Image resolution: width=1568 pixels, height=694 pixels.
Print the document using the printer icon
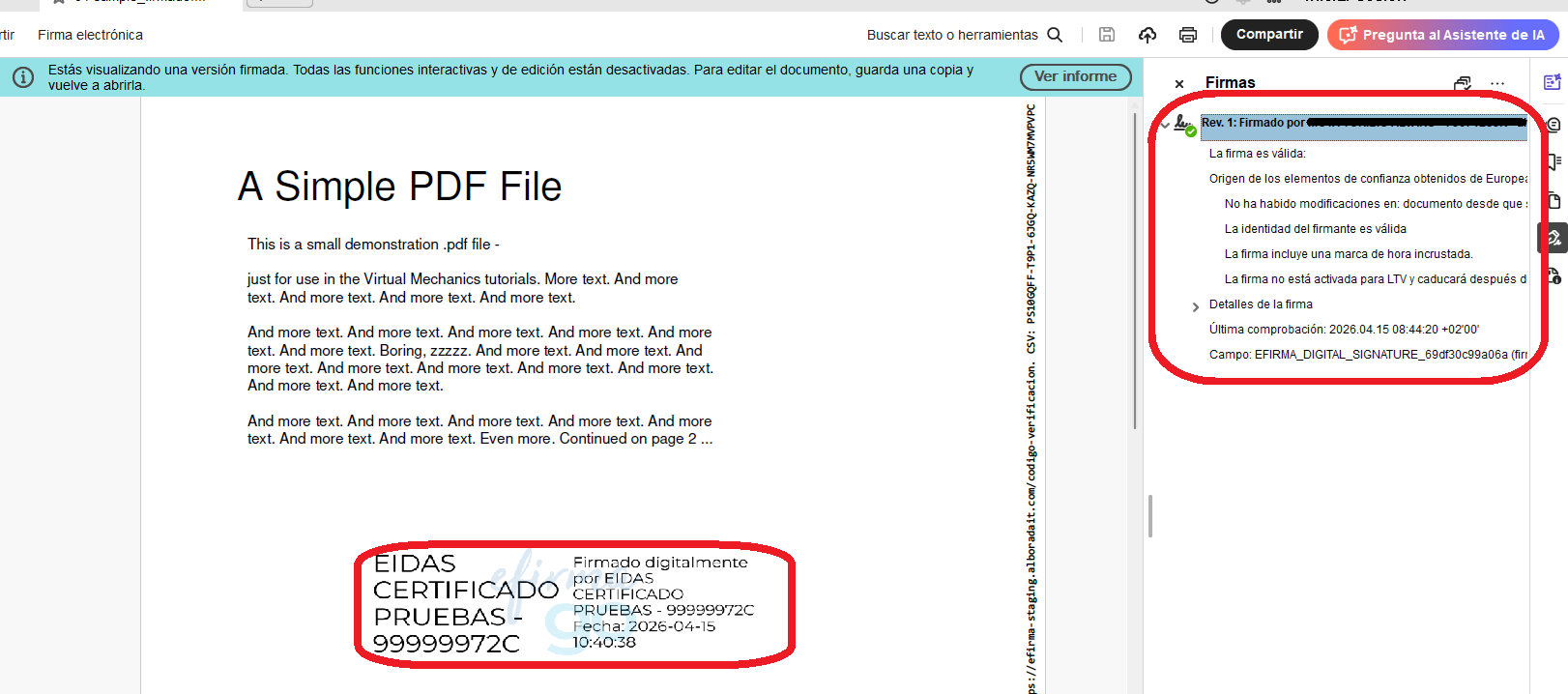click(1188, 35)
